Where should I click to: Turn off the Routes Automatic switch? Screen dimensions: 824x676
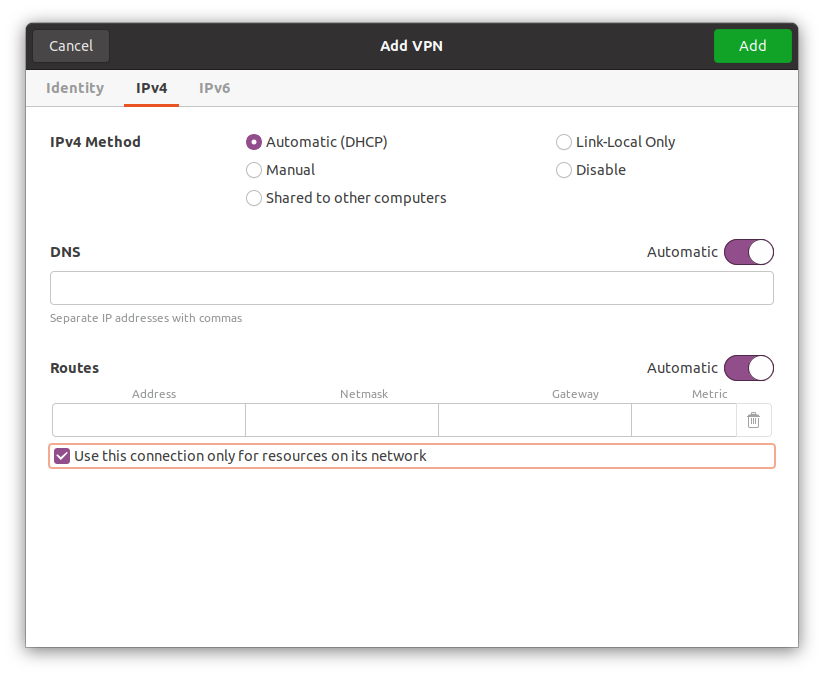(x=748, y=368)
